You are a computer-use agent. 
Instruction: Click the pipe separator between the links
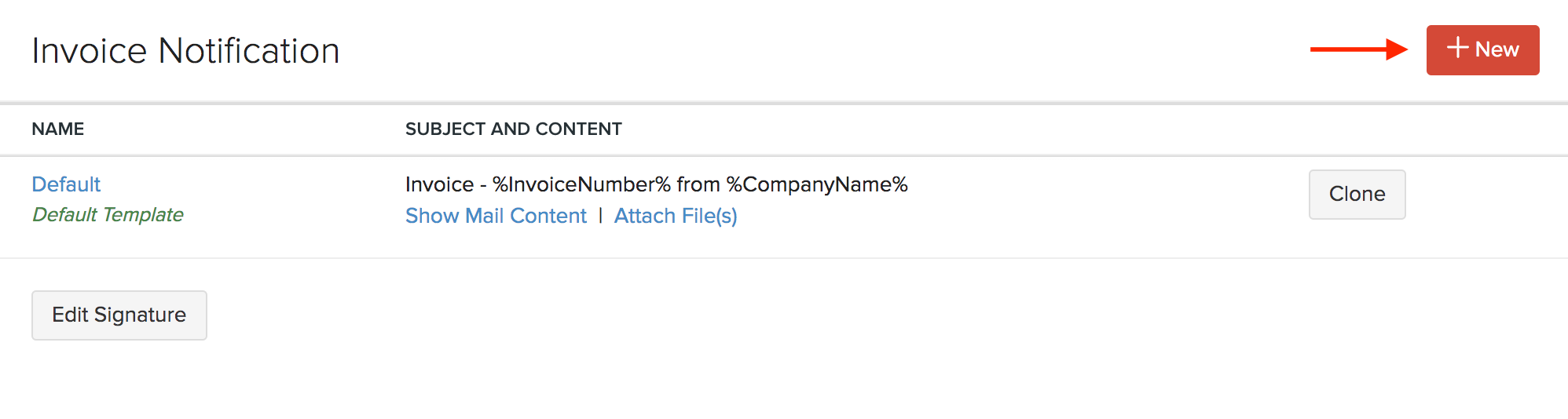(x=600, y=216)
